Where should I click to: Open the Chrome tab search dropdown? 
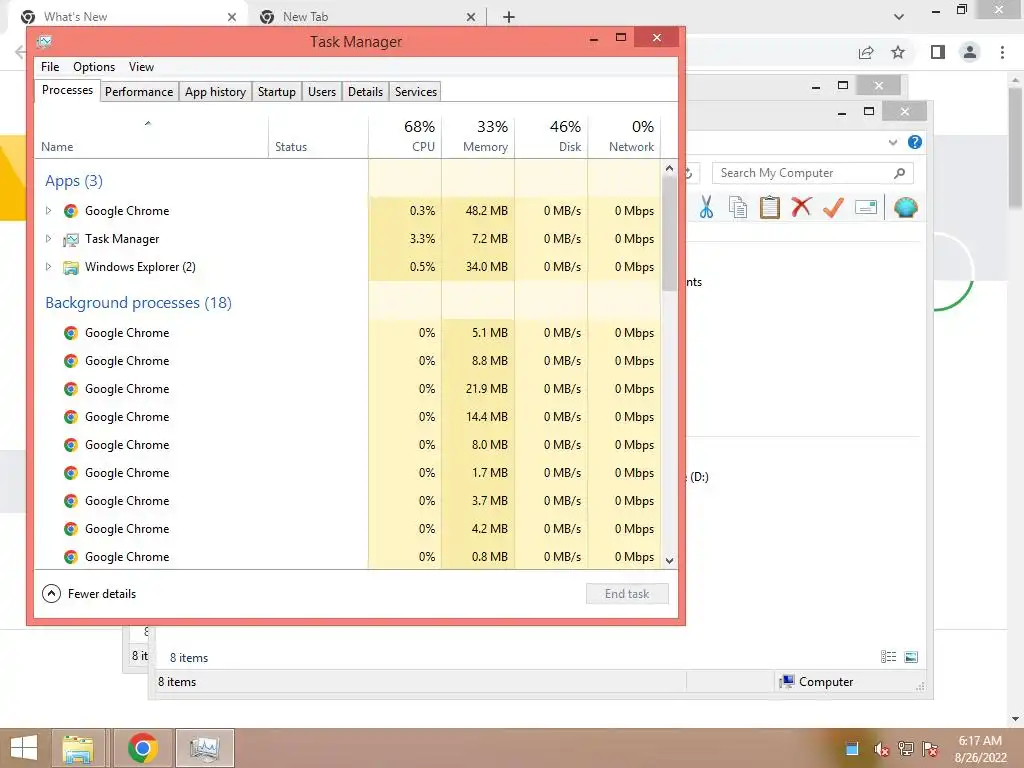tap(899, 17)
